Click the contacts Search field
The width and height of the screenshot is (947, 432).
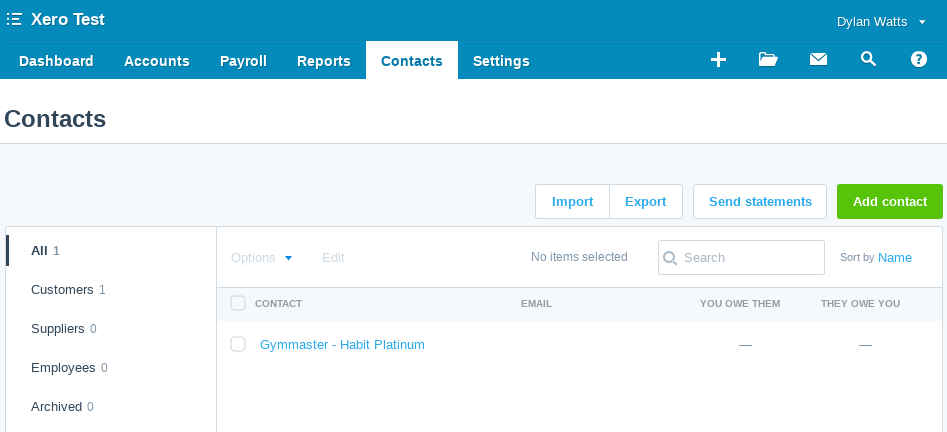741,257
